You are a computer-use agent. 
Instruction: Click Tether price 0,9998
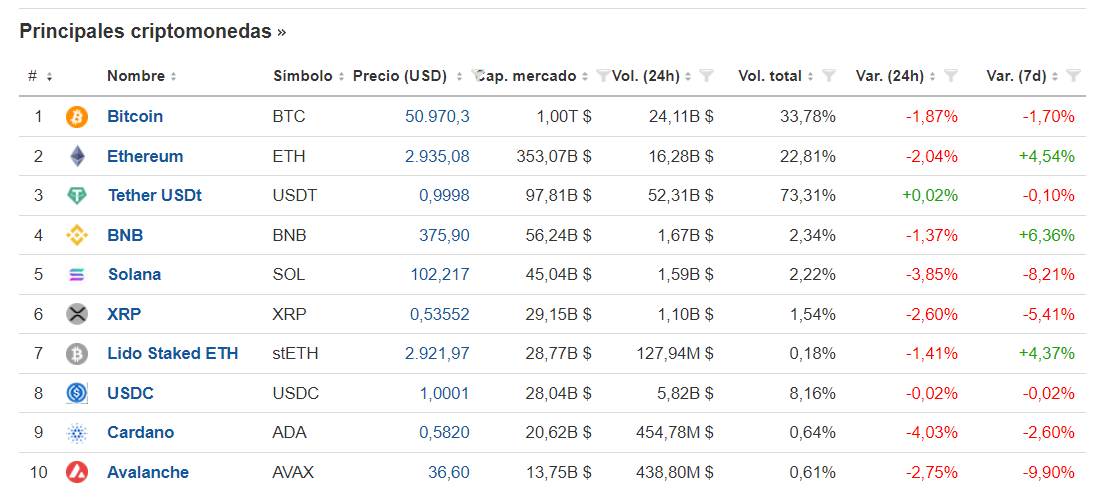[x=444, y=195]
